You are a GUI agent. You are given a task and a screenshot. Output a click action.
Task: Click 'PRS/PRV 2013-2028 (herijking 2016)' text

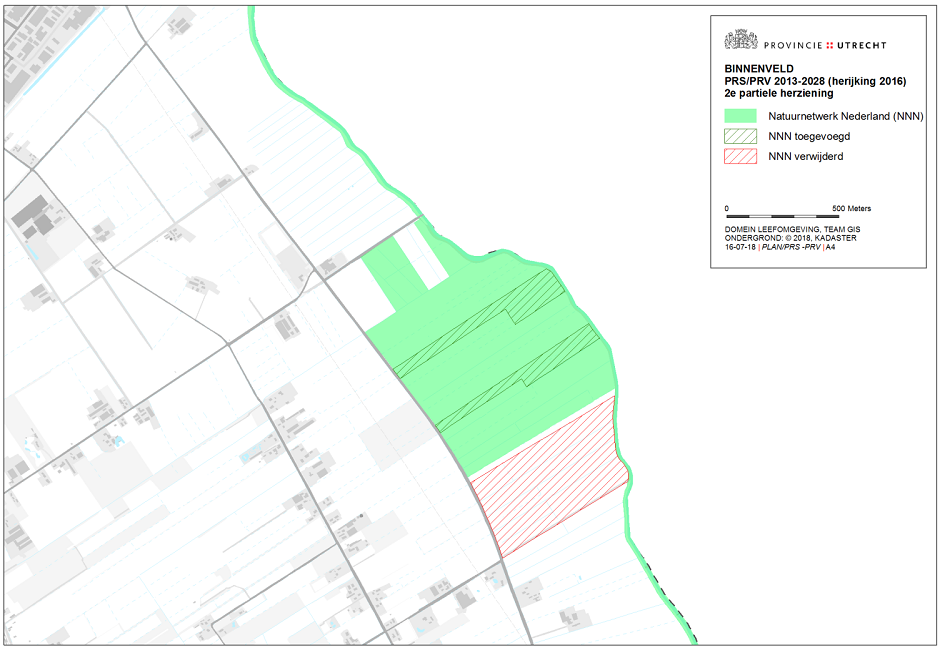click(x=815, y=81)
